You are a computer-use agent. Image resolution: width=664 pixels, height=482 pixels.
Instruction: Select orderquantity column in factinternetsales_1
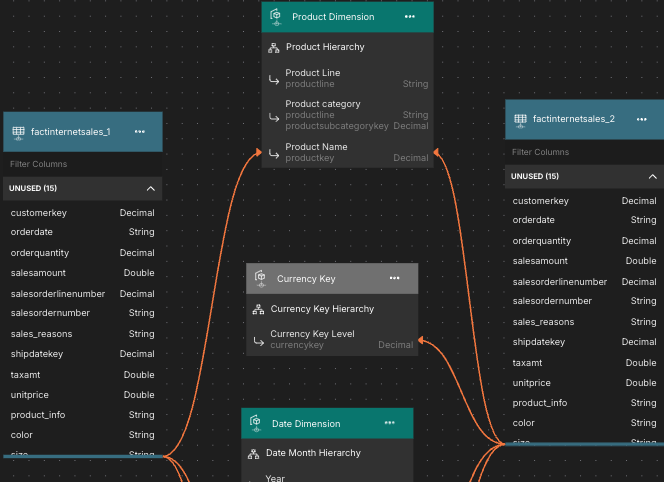pos(83,253)
